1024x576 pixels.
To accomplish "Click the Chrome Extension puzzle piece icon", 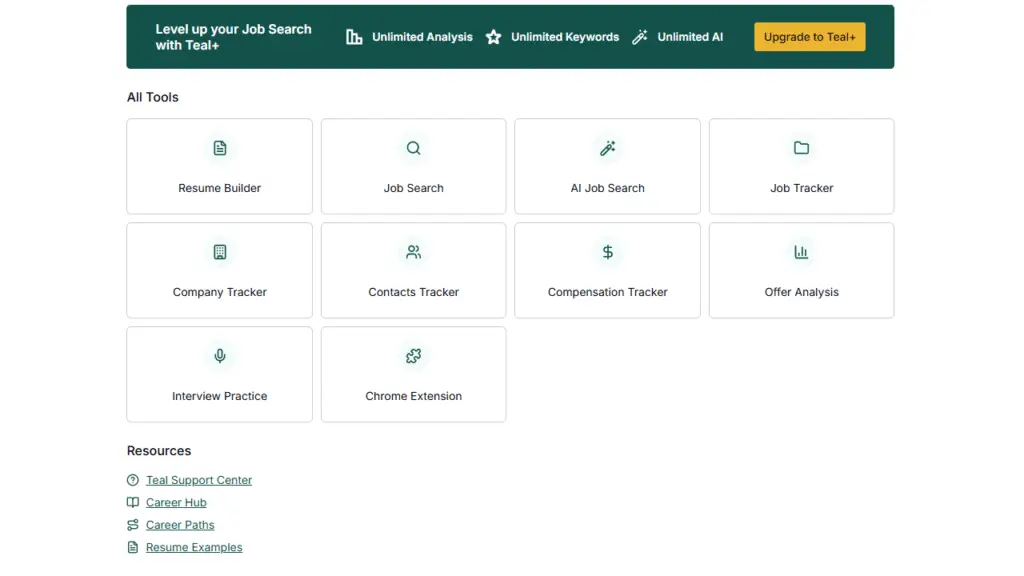I will point(413,356).
